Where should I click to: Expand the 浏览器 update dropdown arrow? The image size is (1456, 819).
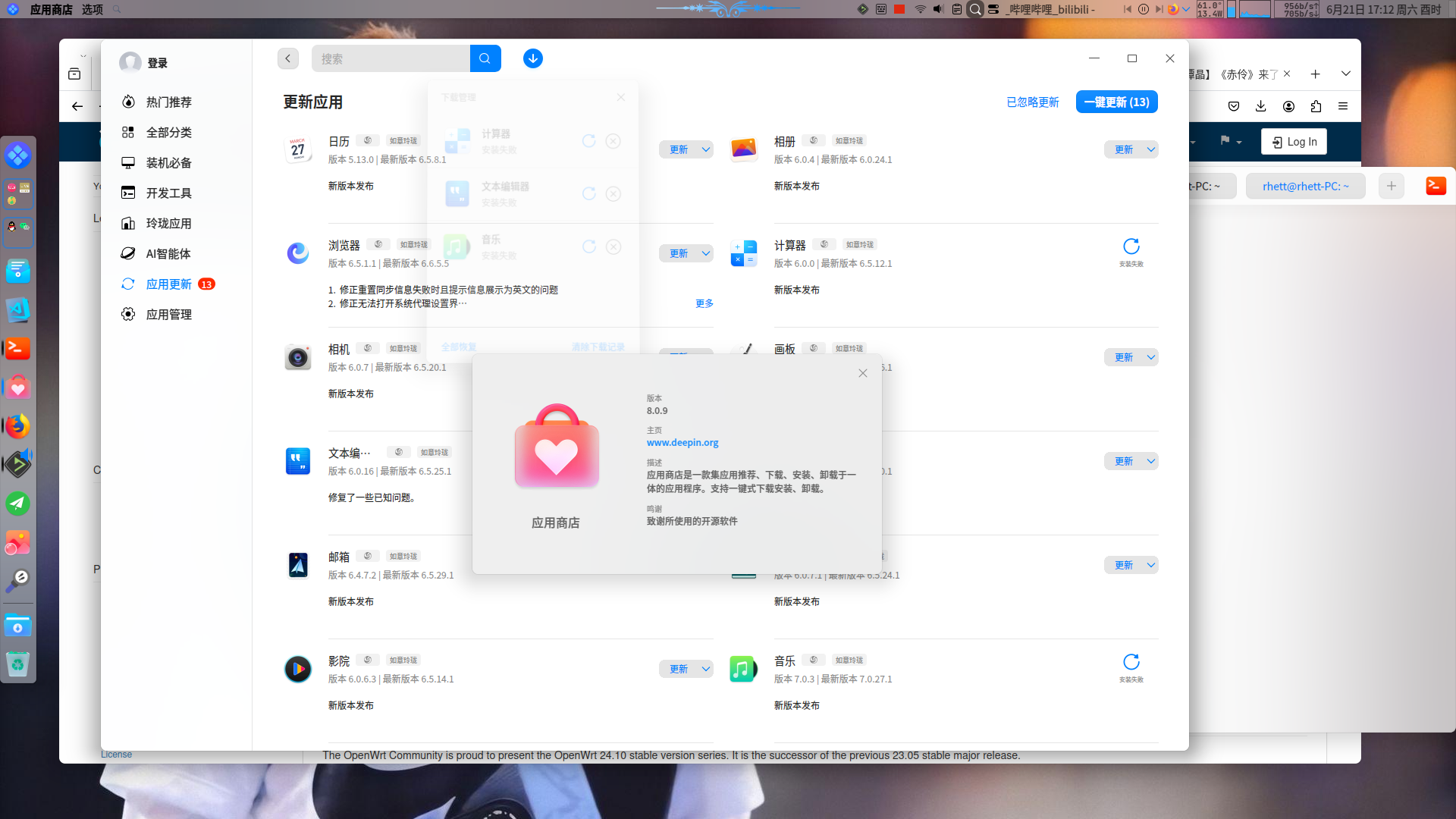click(x=706, y=253)
